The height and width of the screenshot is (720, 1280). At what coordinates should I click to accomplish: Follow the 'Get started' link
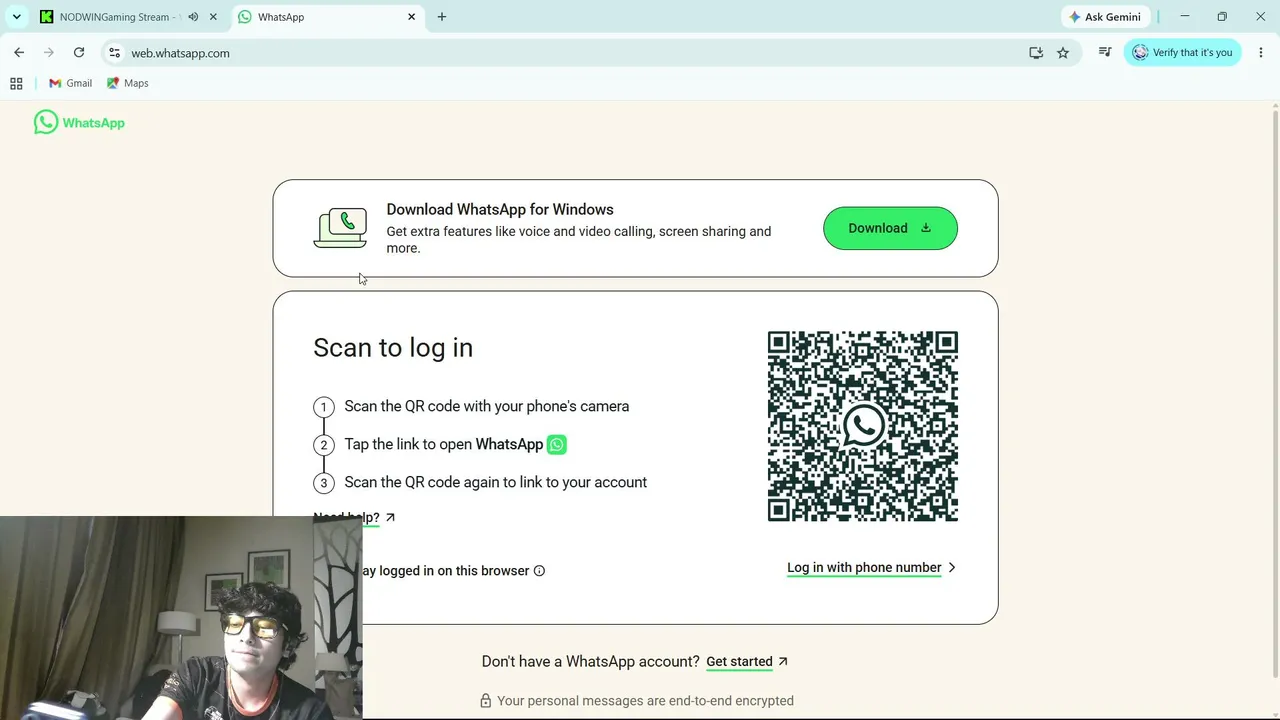747,661
